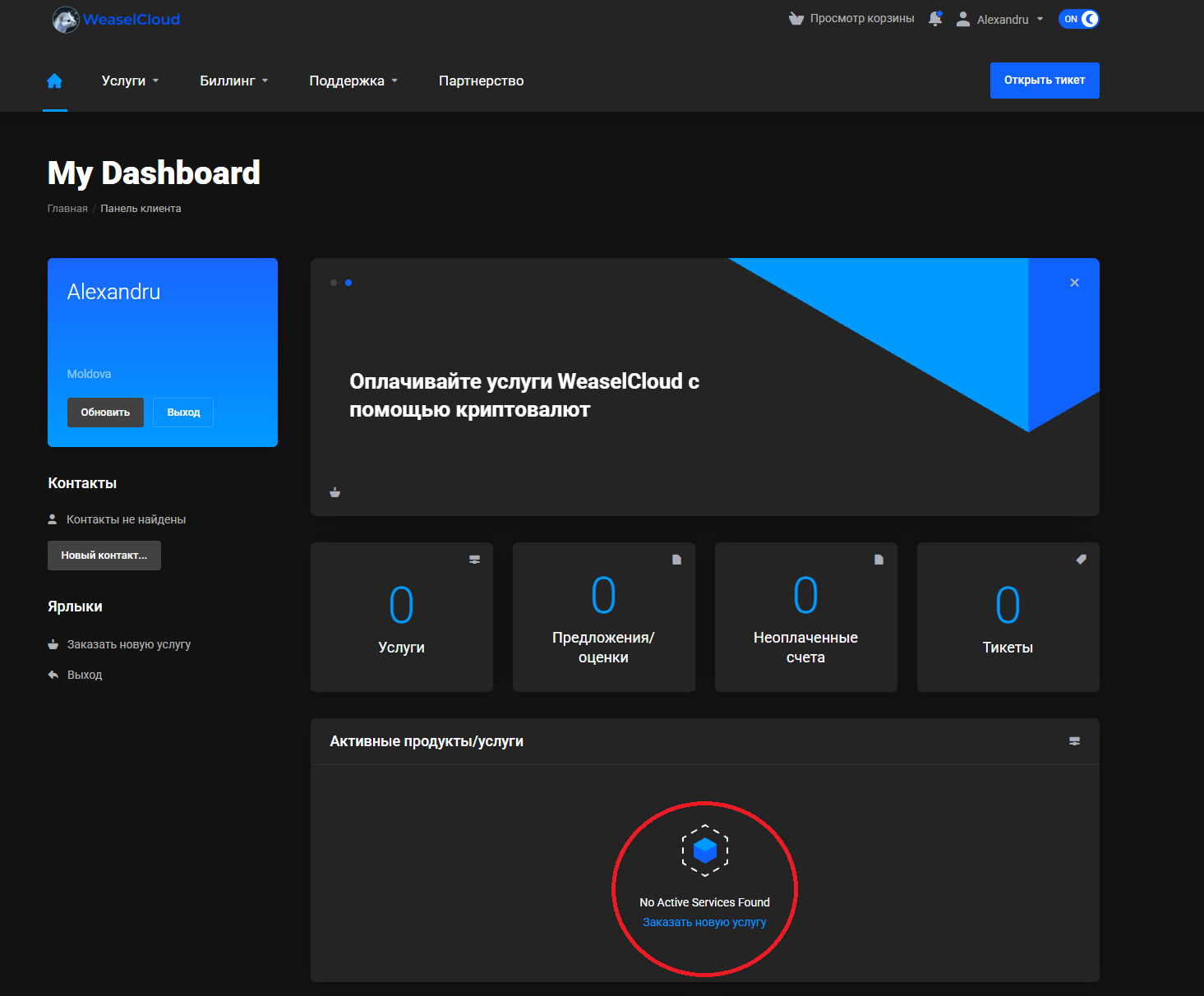This screenshot has height=996, width=1204.
Task: Click the Выход shortcut in Ярлыки
Action: [85, 675]
